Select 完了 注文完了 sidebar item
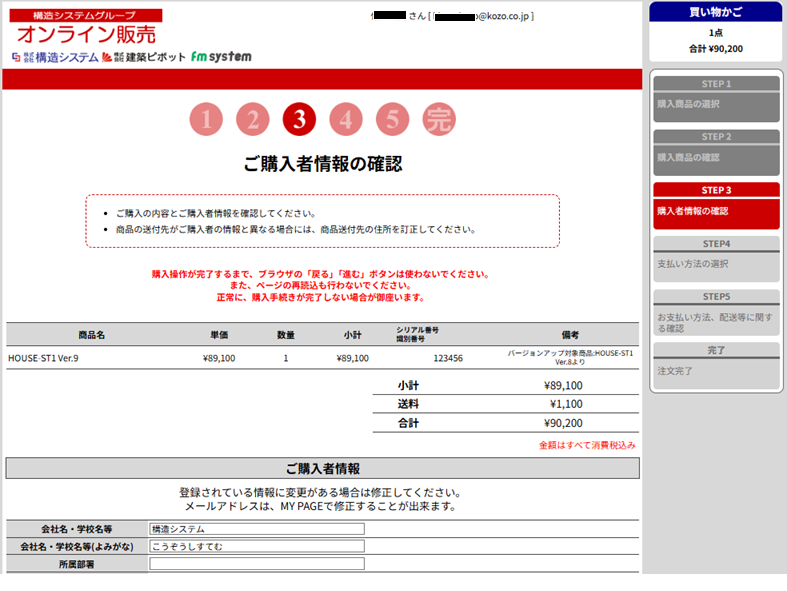This screenshot has width=787, height=591. coord(715,365)
